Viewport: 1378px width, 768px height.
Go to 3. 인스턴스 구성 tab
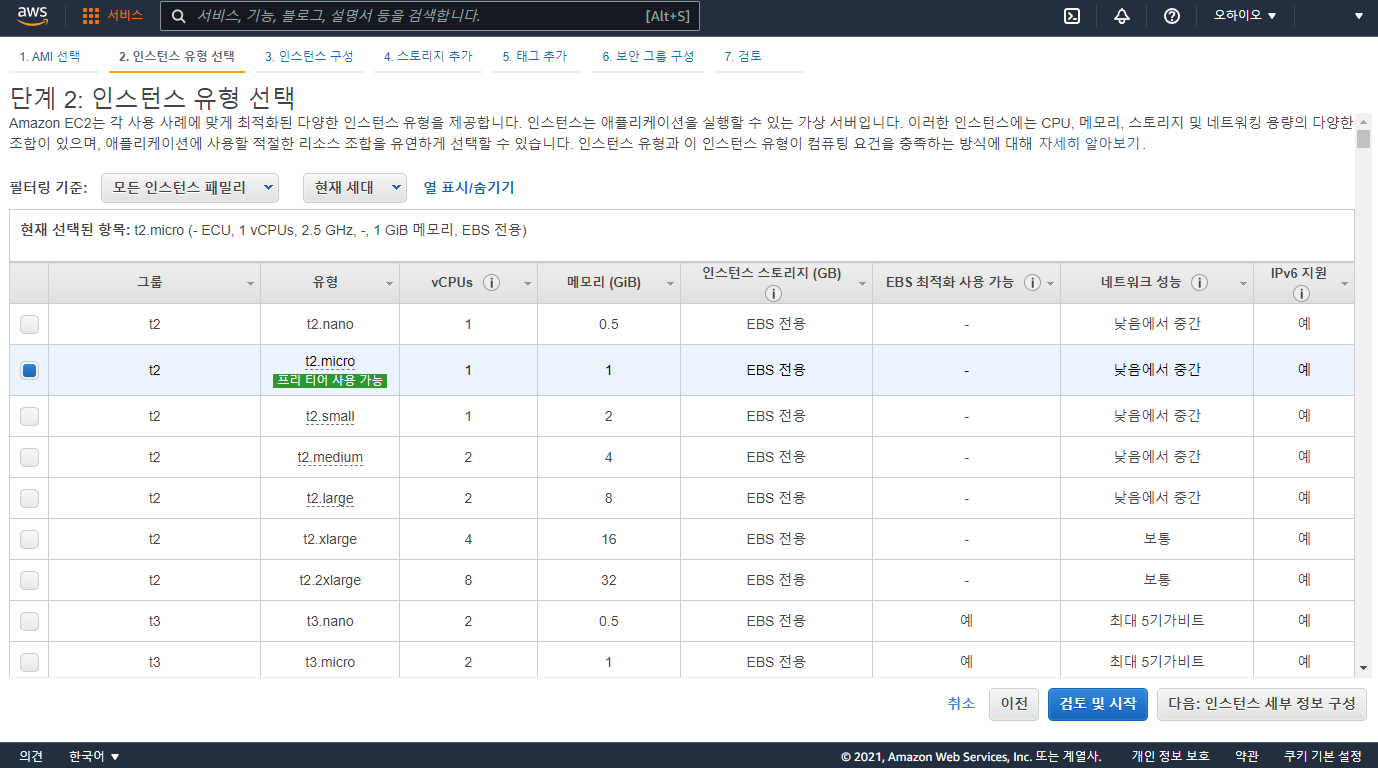coord(309,57)
